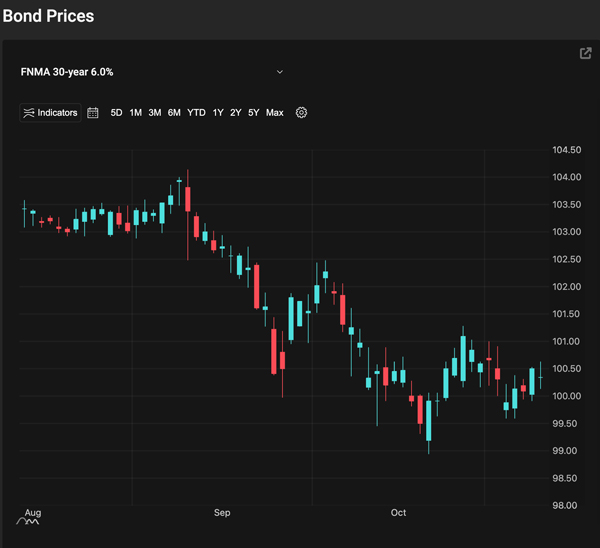
Task: Click the Sep date axis label
Action: click(x=222, y=513)
